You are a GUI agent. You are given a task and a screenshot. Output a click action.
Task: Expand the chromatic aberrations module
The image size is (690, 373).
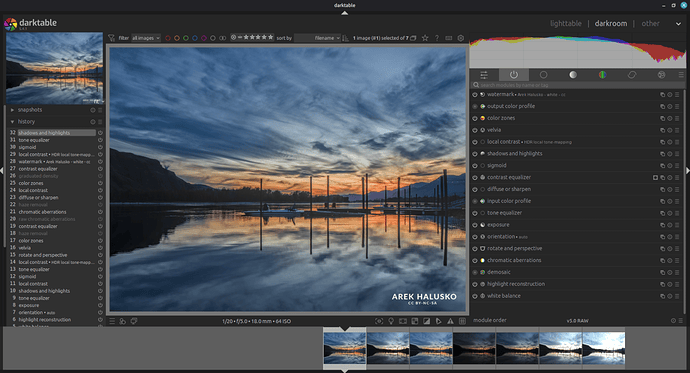click(514, 260)
